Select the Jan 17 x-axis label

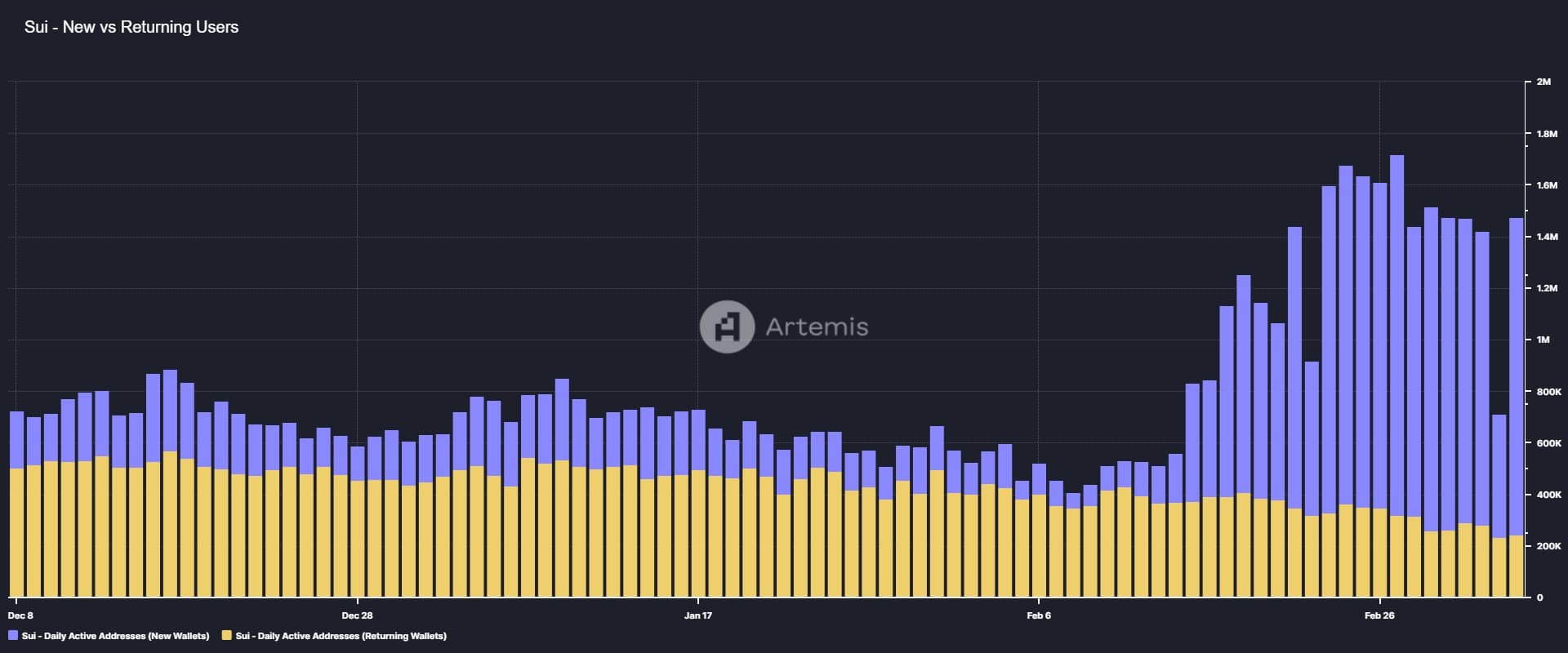pyautogui.click(x=697, y=615)
